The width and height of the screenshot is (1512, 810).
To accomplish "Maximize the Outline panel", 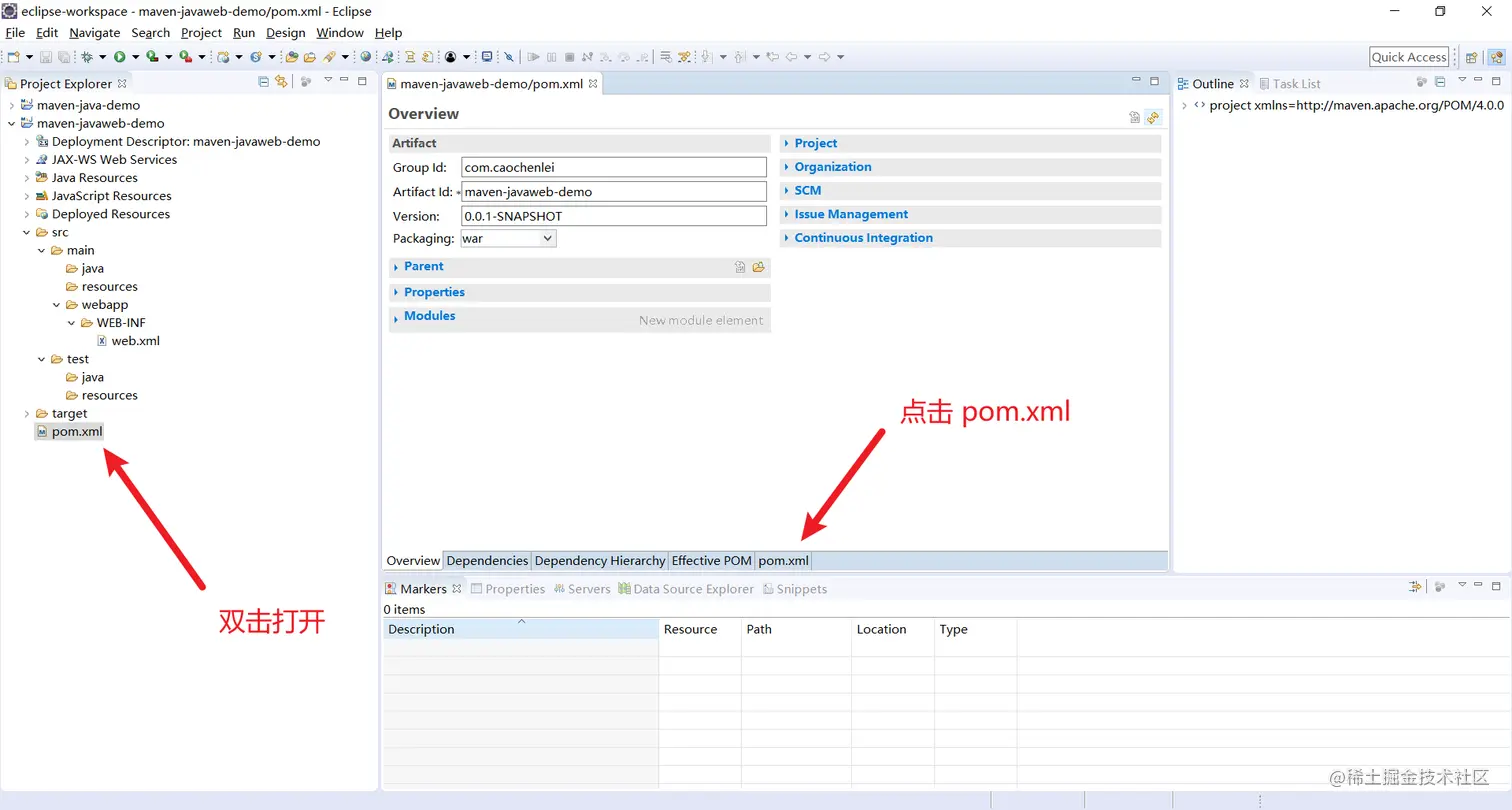I will click(x=1496, y=81).
